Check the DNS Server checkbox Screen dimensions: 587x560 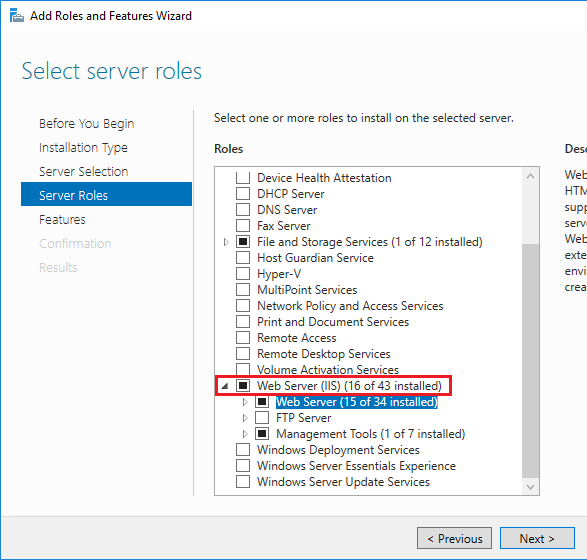point(243,210)
